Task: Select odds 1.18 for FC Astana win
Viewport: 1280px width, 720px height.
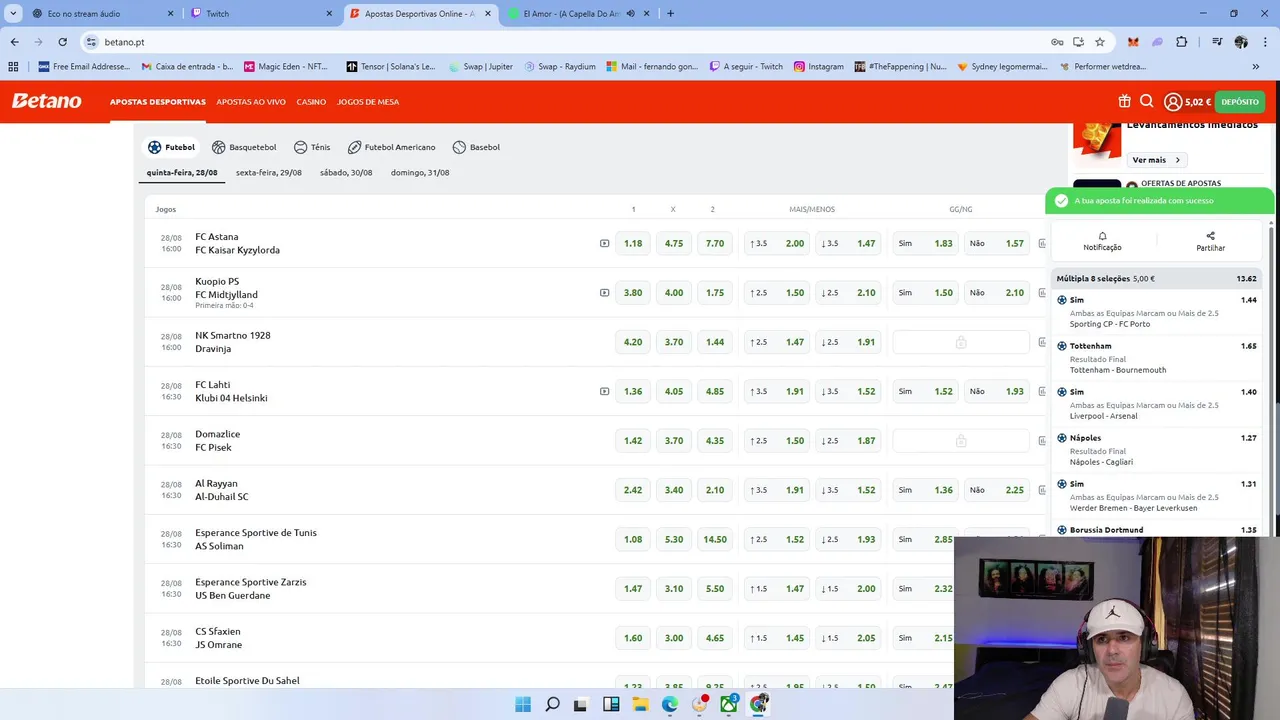Action: (x=633, y=243)
